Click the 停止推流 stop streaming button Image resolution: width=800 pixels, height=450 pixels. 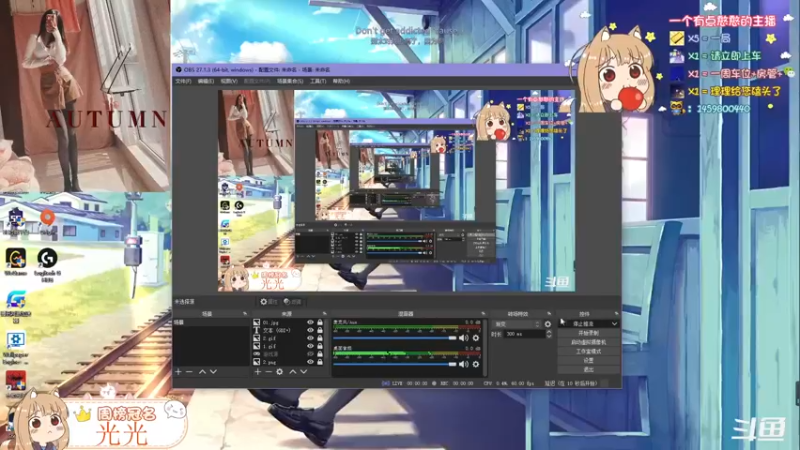(583, 324)
